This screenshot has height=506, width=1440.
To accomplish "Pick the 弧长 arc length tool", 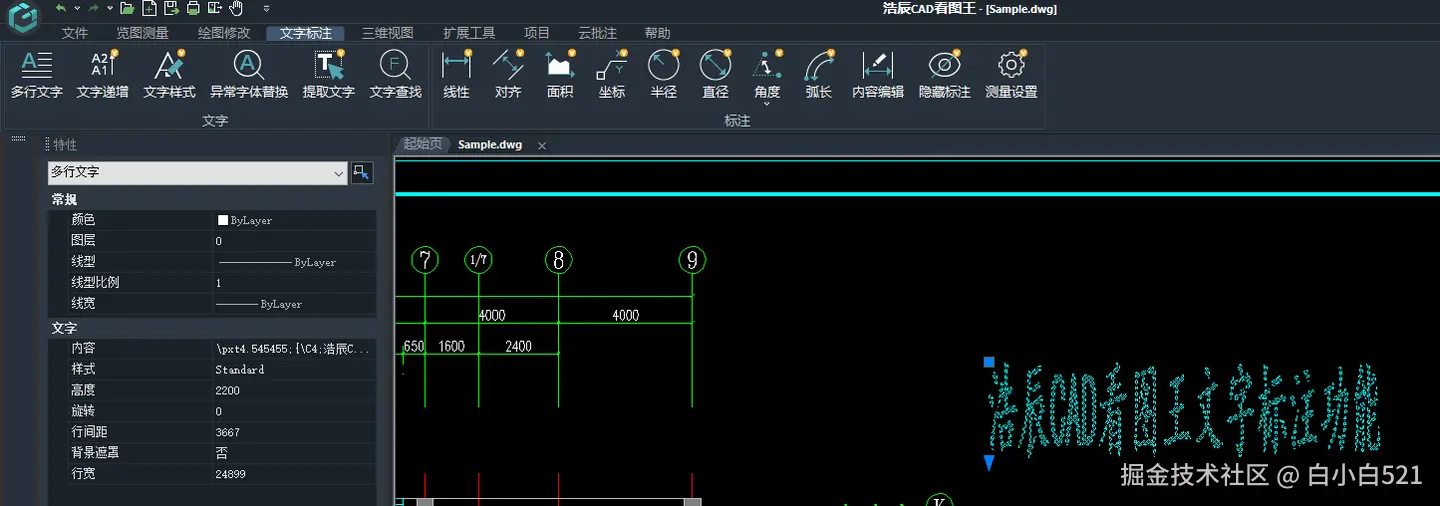I will pyautogui.click(x=819, y=76).
